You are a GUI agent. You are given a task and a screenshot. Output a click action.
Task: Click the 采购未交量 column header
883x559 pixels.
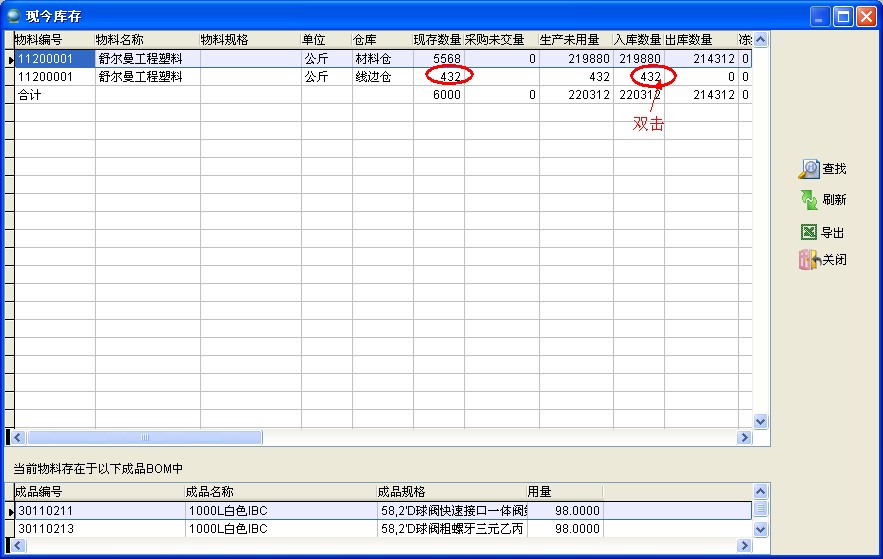pos(501,40)
